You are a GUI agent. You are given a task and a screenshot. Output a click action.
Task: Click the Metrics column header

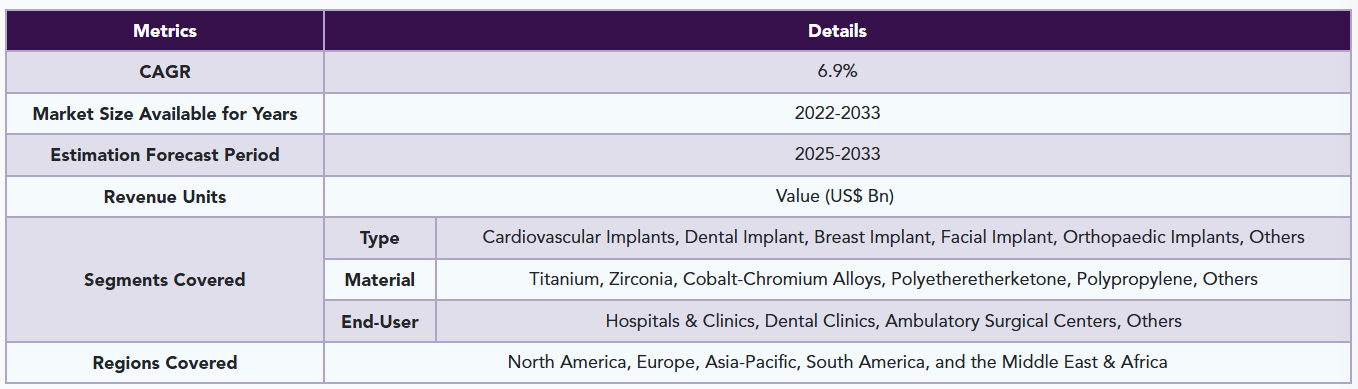click(165, 31)
